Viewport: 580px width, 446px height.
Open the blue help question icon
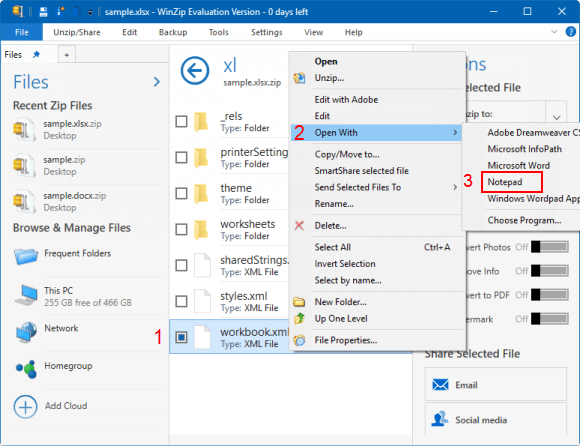[571, 32]
